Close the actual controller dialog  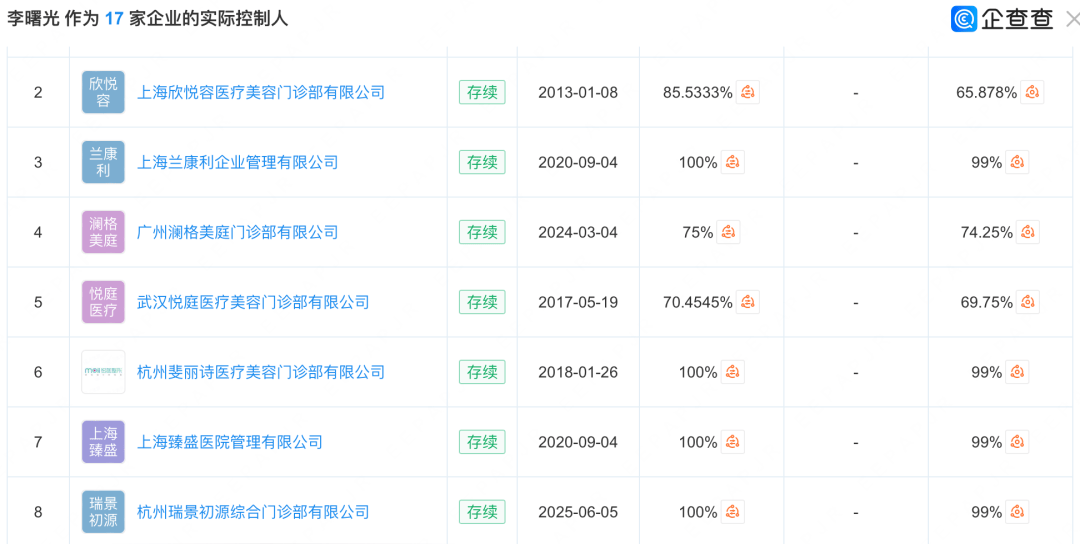[1073, 19]
